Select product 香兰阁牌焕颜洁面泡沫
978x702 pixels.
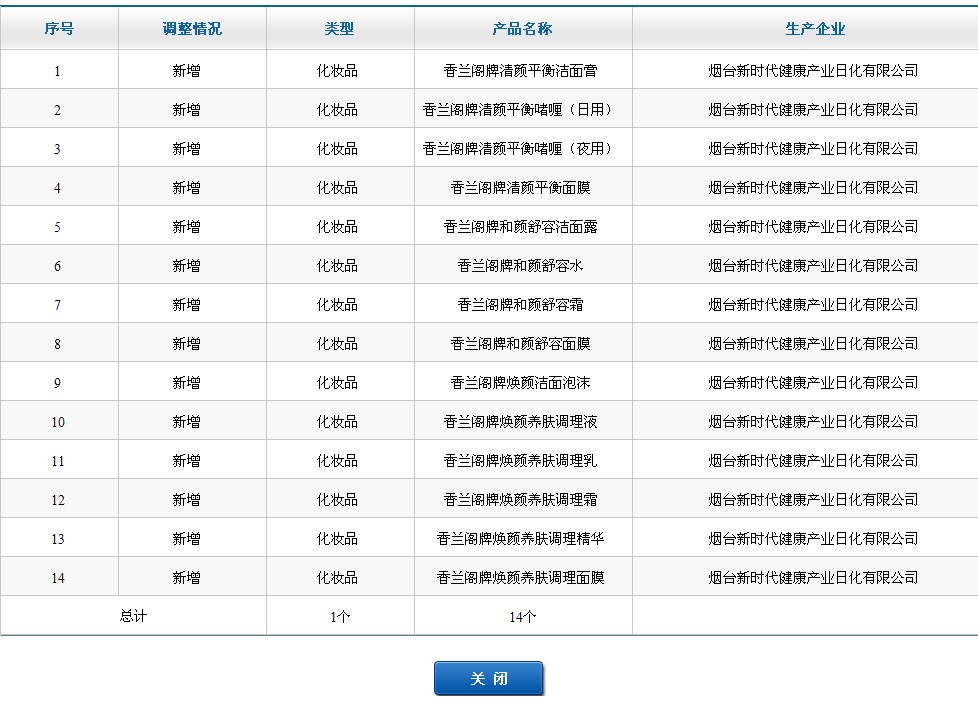tap(521, 383)
